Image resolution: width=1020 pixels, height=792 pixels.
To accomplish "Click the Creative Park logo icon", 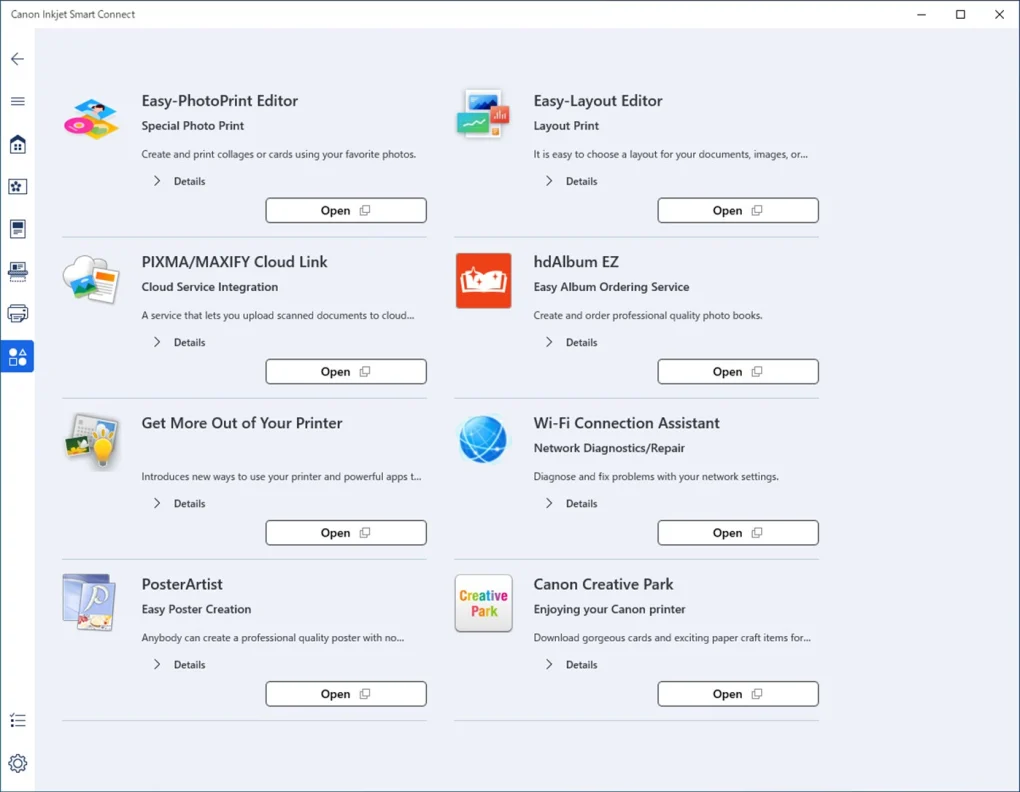I will 483,603.
